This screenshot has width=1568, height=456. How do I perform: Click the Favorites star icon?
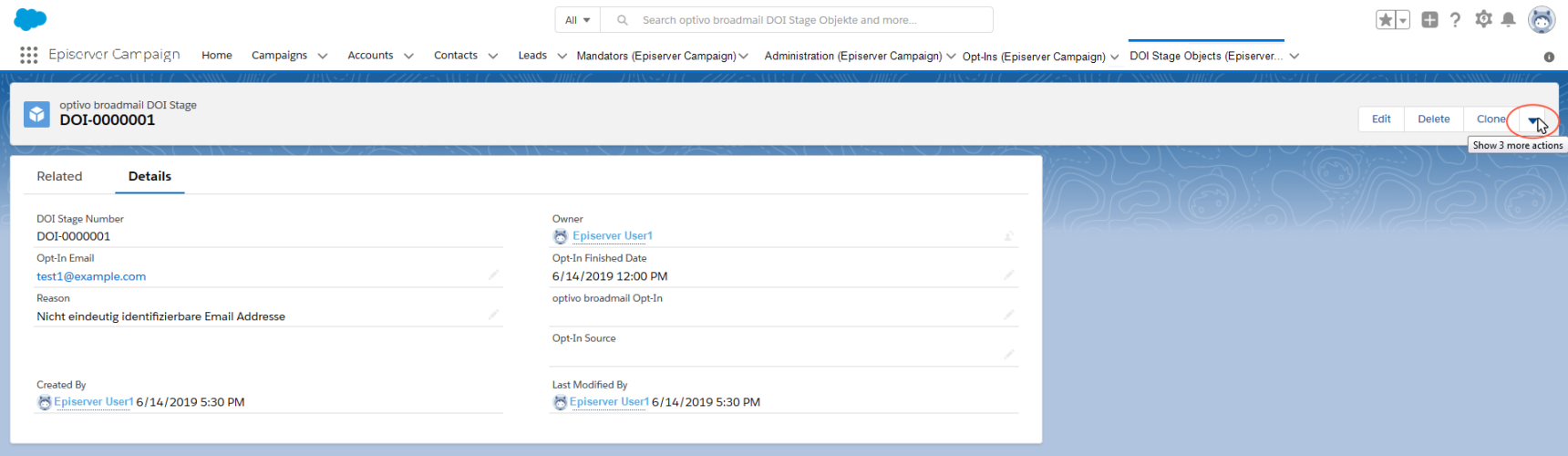[1385, 20]
